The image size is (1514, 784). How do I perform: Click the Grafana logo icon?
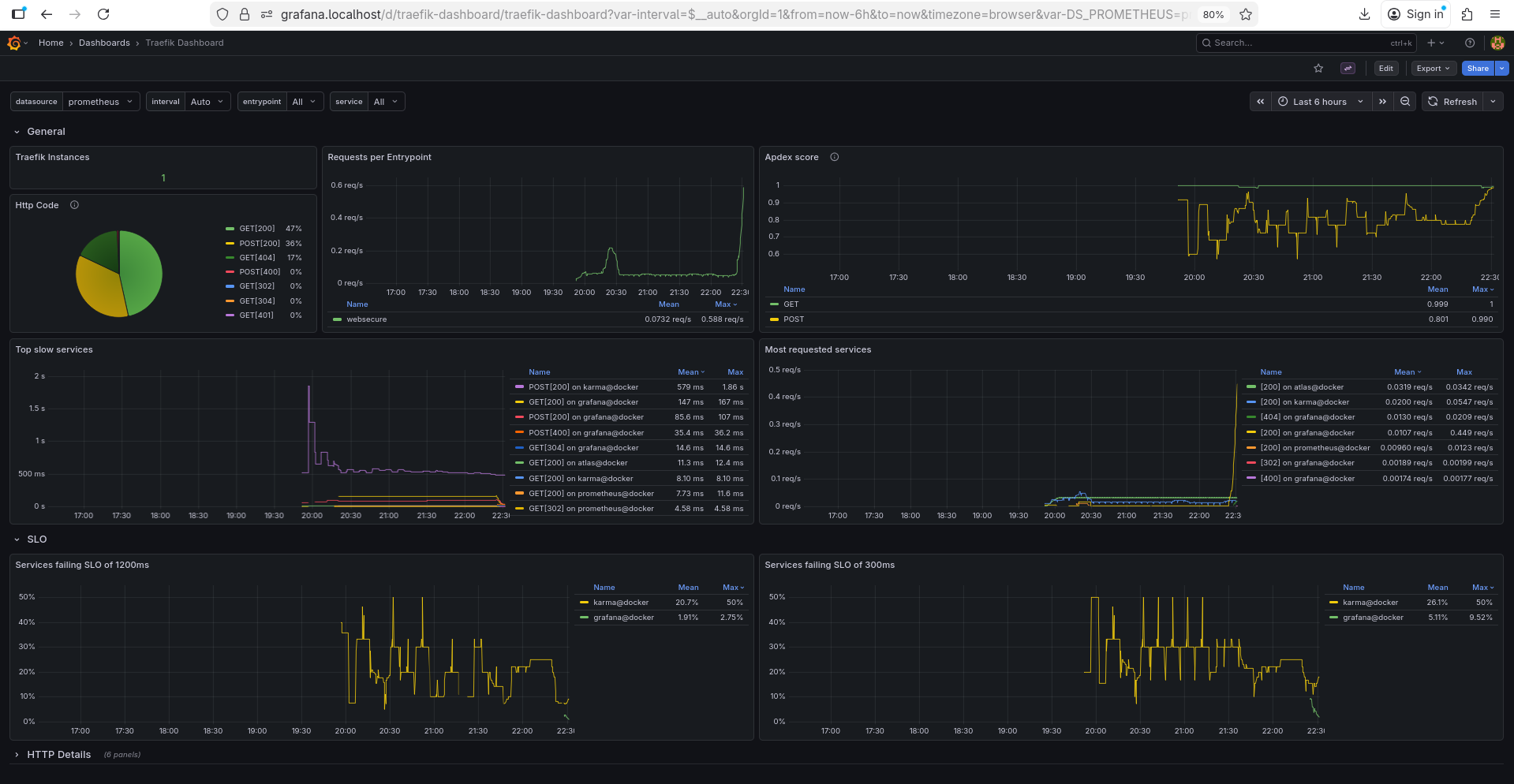14,43
